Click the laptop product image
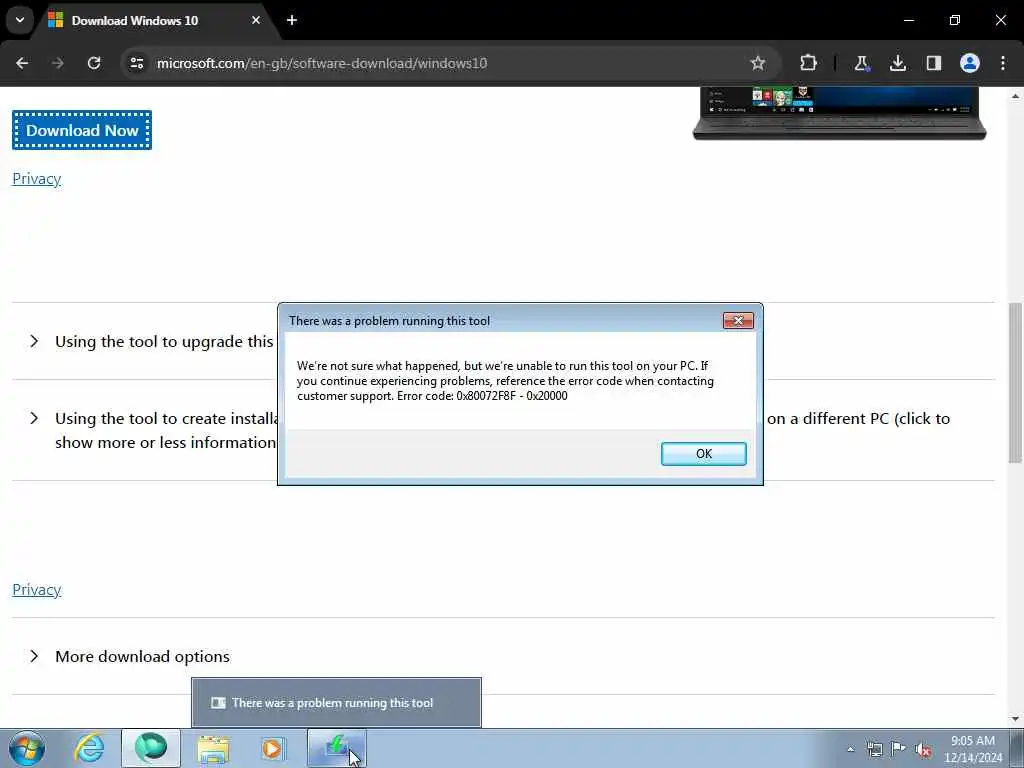1024x768 pixels. (x=839, y=113)
